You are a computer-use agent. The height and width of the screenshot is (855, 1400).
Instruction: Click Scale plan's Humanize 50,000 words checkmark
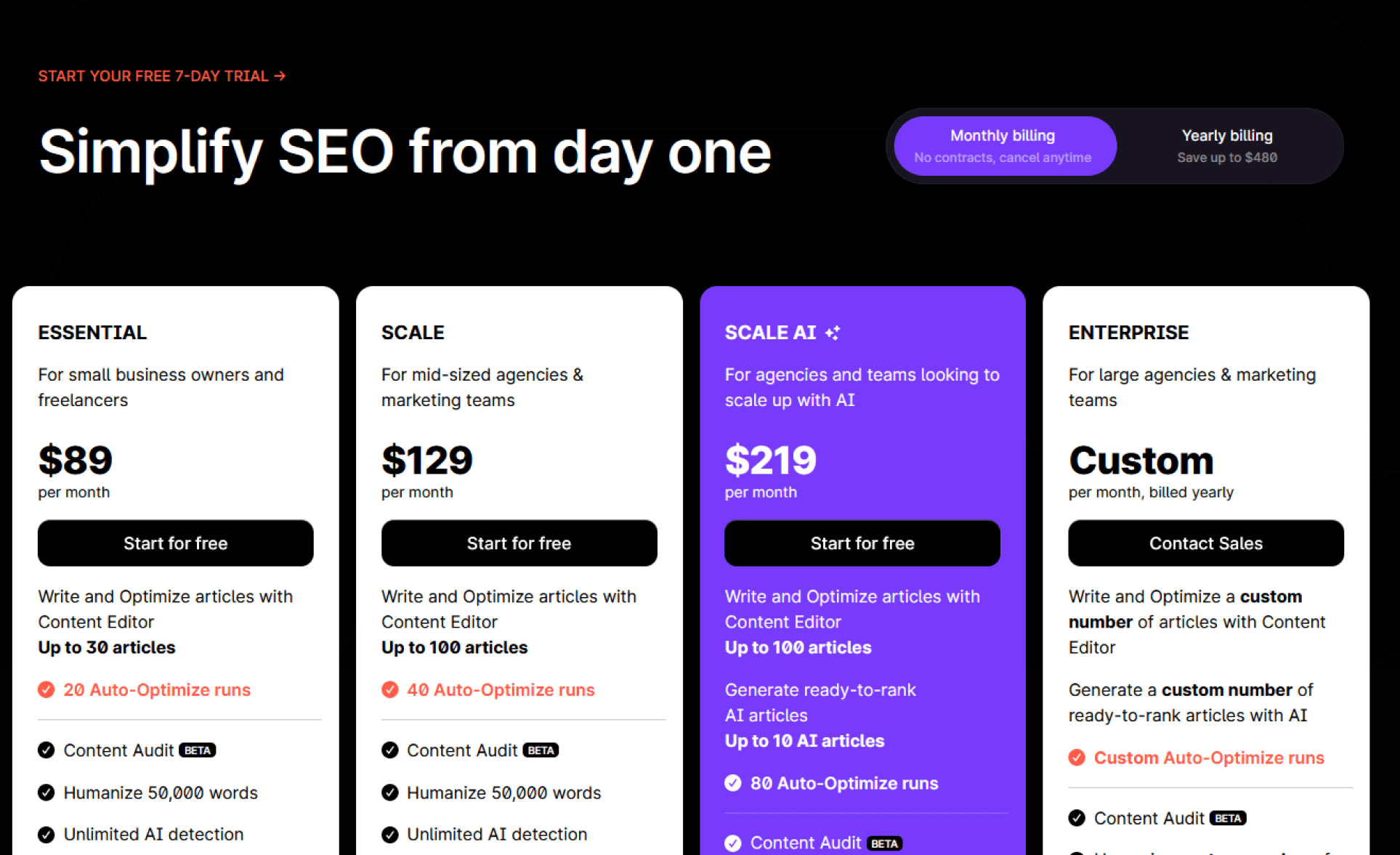pos(390,793)
